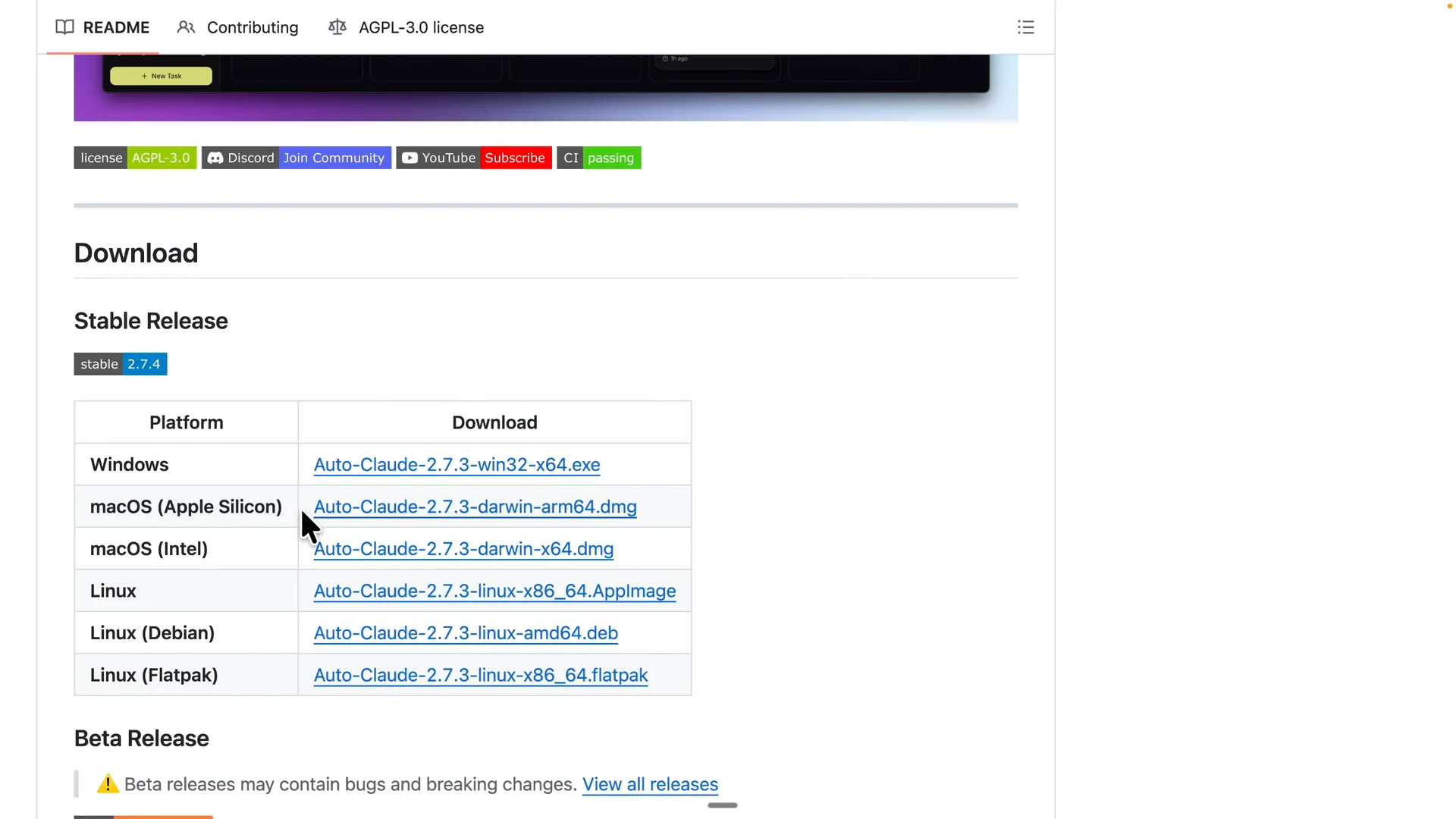
Task: Download Auto-Claude-2.7.3-win32-x64.exe for Windows
Action: point(457,465)
